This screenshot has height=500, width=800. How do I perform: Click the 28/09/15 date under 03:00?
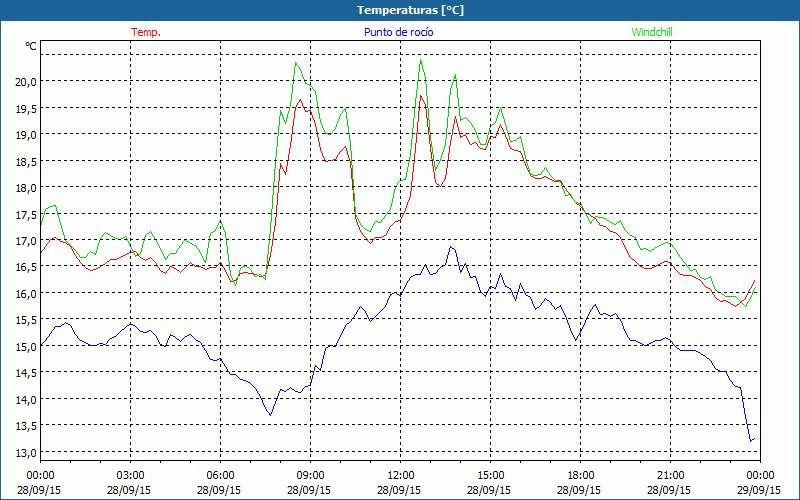click(x=130, y=490)
